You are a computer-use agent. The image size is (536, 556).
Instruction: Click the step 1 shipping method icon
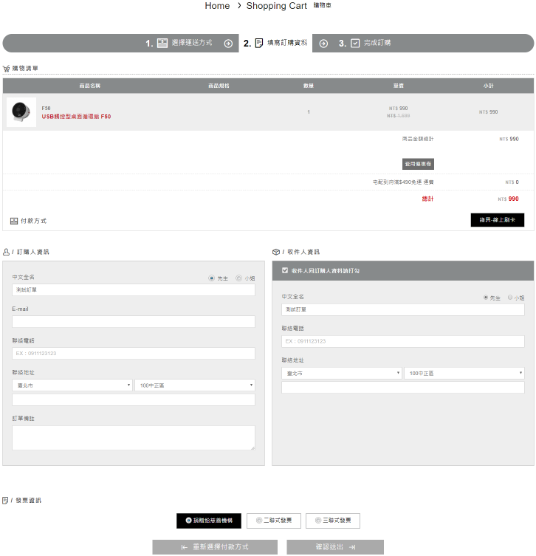point(162,43)
